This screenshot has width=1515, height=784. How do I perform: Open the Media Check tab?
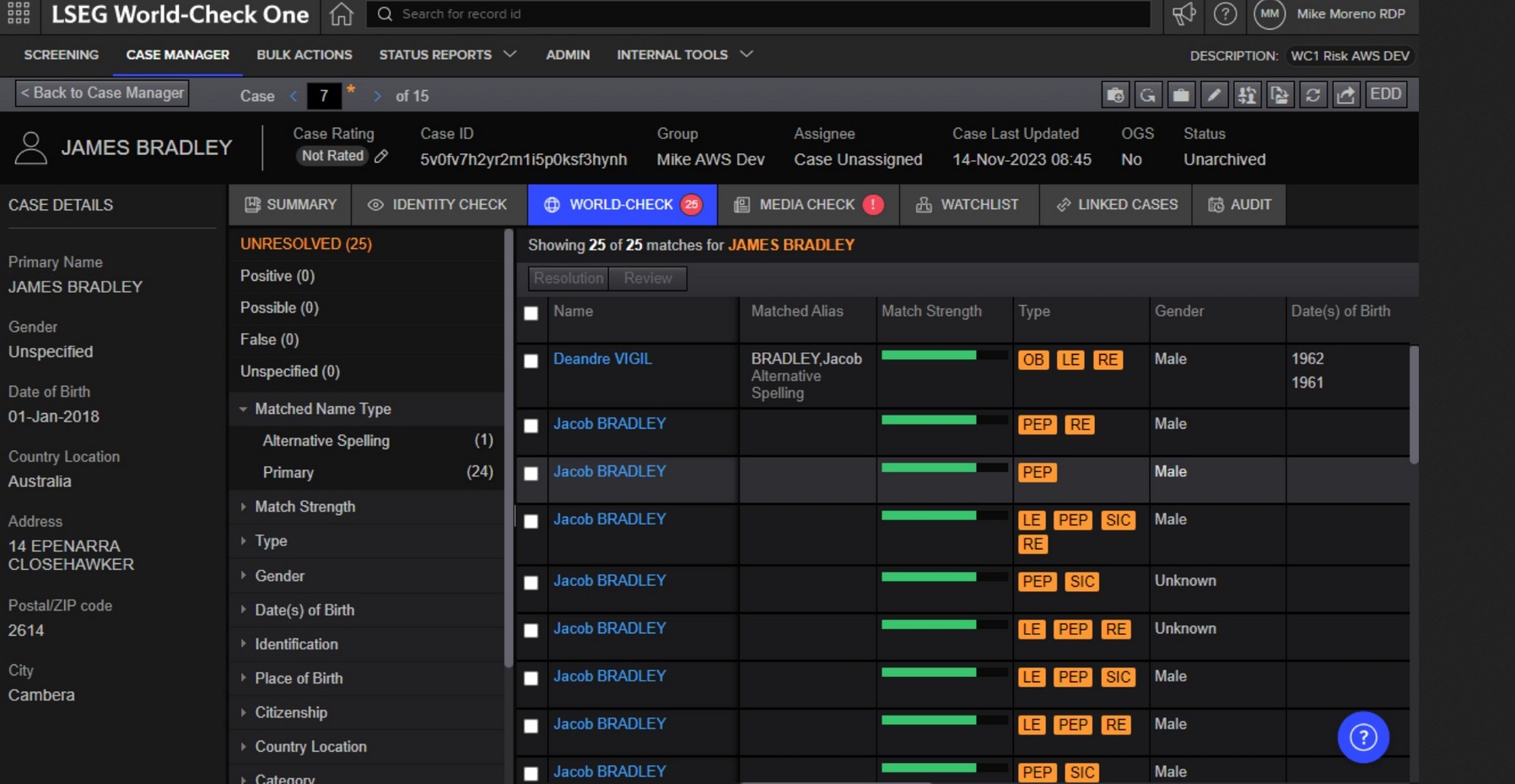click(x=808, y=205)
